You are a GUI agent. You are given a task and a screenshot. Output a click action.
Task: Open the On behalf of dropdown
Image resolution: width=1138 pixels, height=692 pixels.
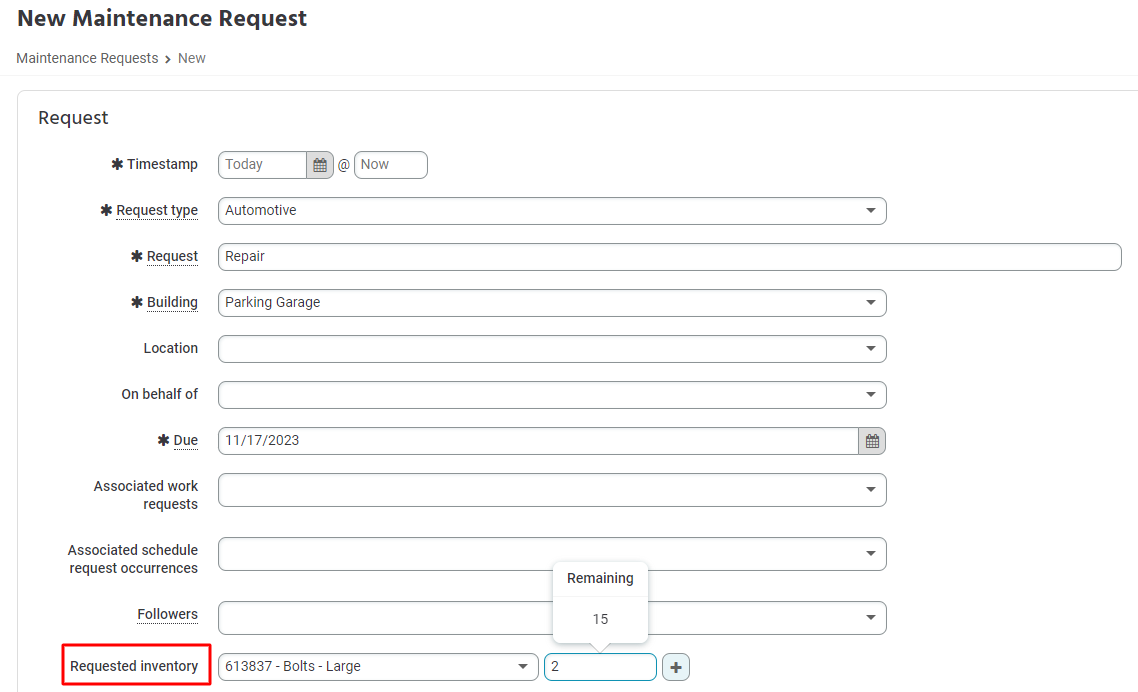[870, 395]
